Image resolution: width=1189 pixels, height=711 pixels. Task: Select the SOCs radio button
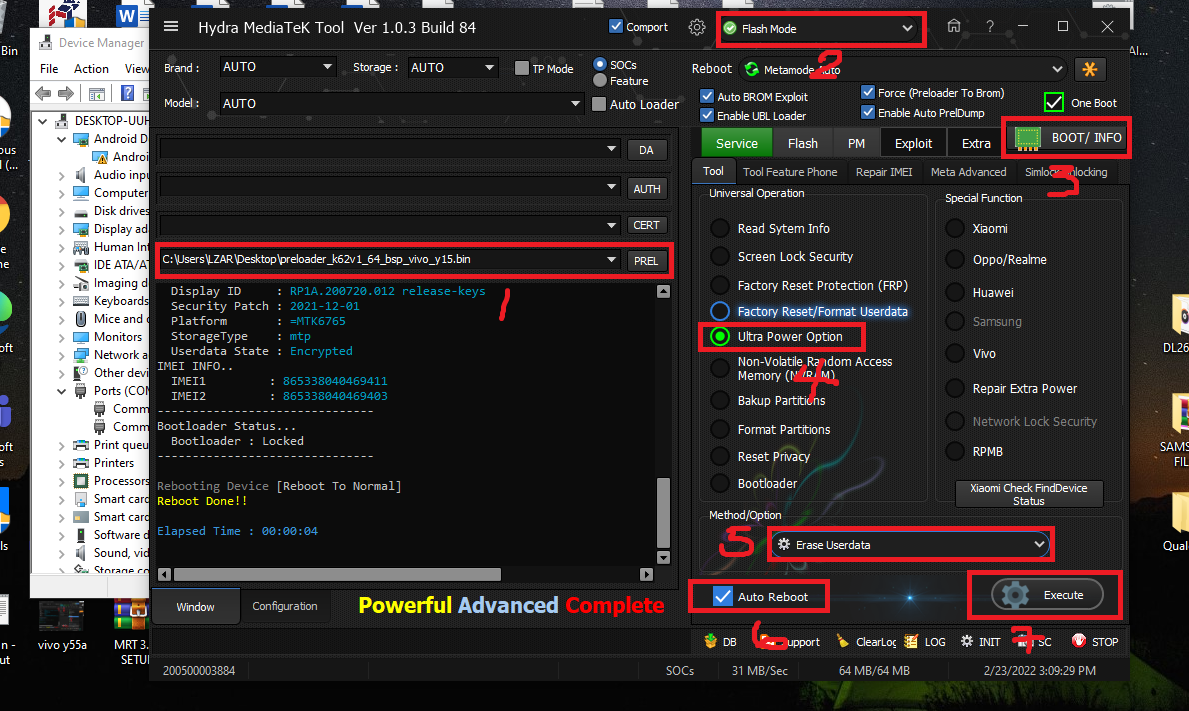pos(600,64)
